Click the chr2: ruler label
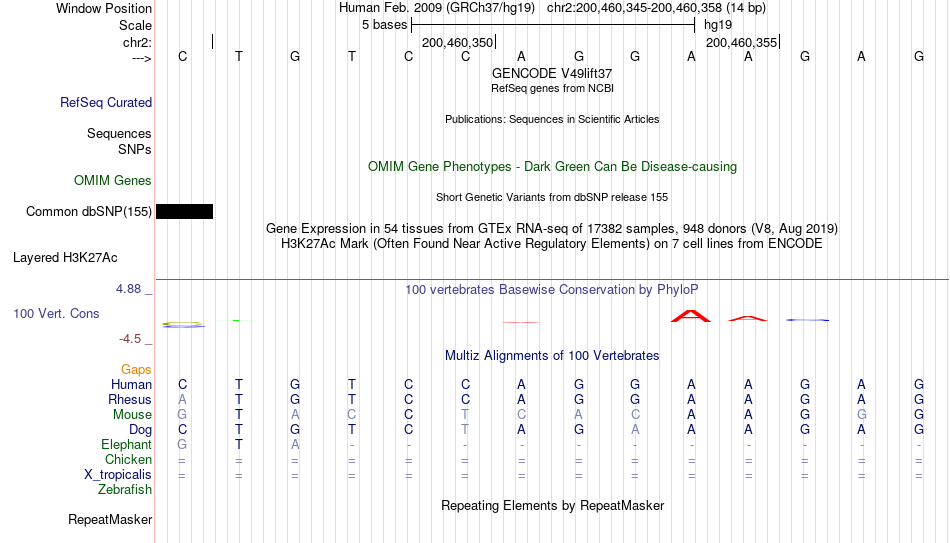This screenshot has height=543, width=950. click(x=137, y=42)
